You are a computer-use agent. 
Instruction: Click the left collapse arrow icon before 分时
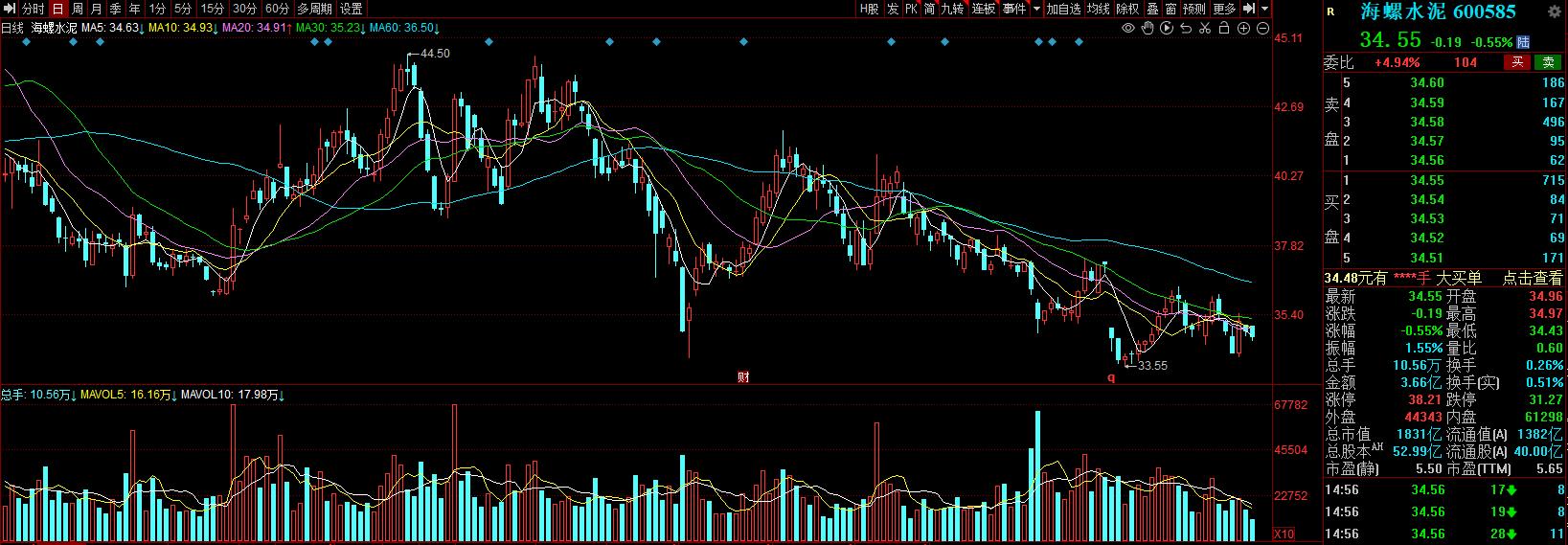coord(10,9)
